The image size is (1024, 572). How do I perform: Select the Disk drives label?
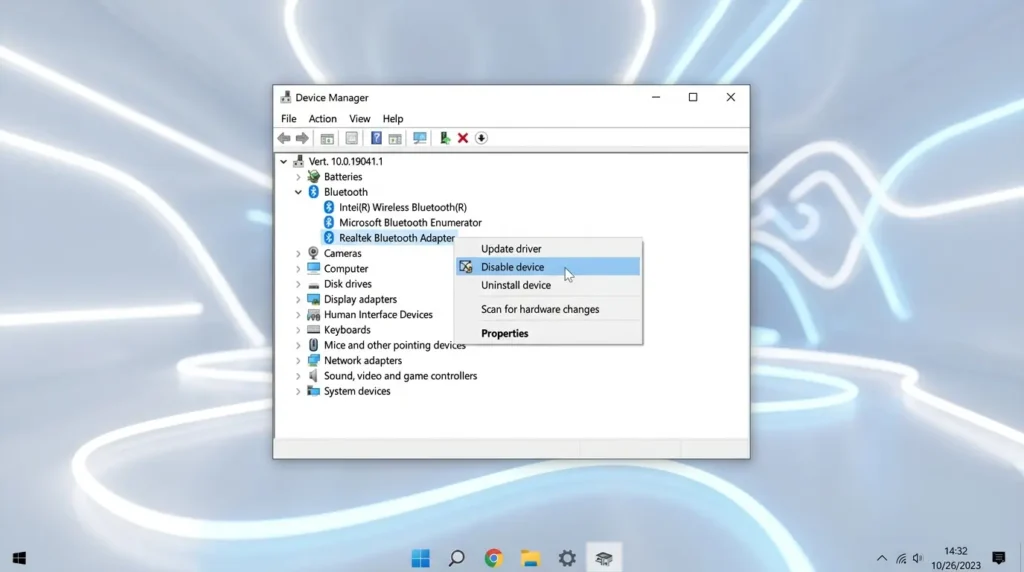tap(347, 284)
